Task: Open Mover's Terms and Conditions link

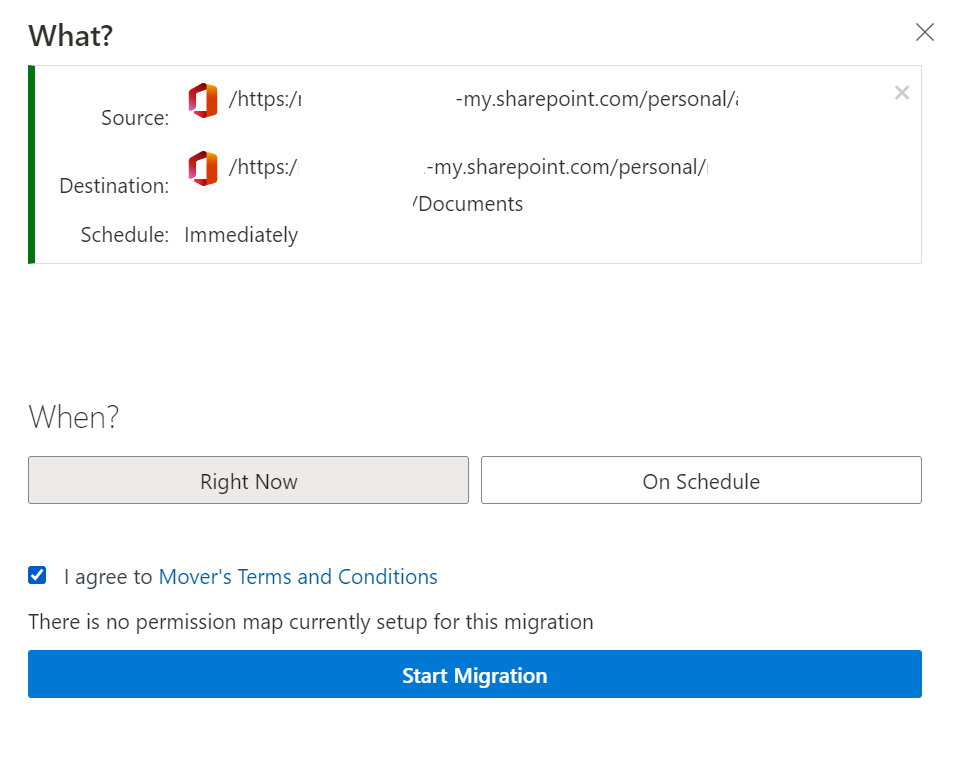Action: 298,577
